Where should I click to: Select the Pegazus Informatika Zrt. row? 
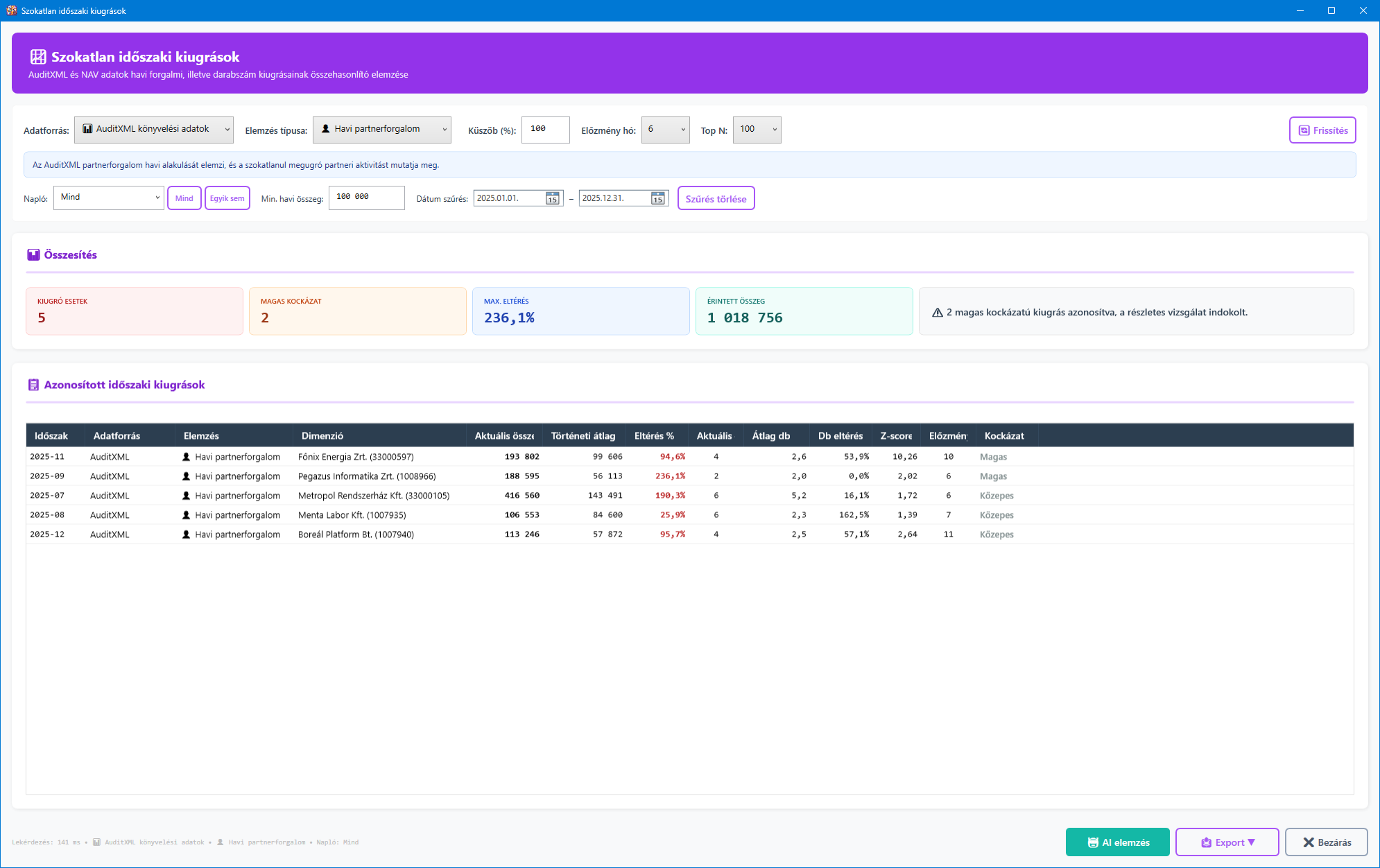point(367,476)
